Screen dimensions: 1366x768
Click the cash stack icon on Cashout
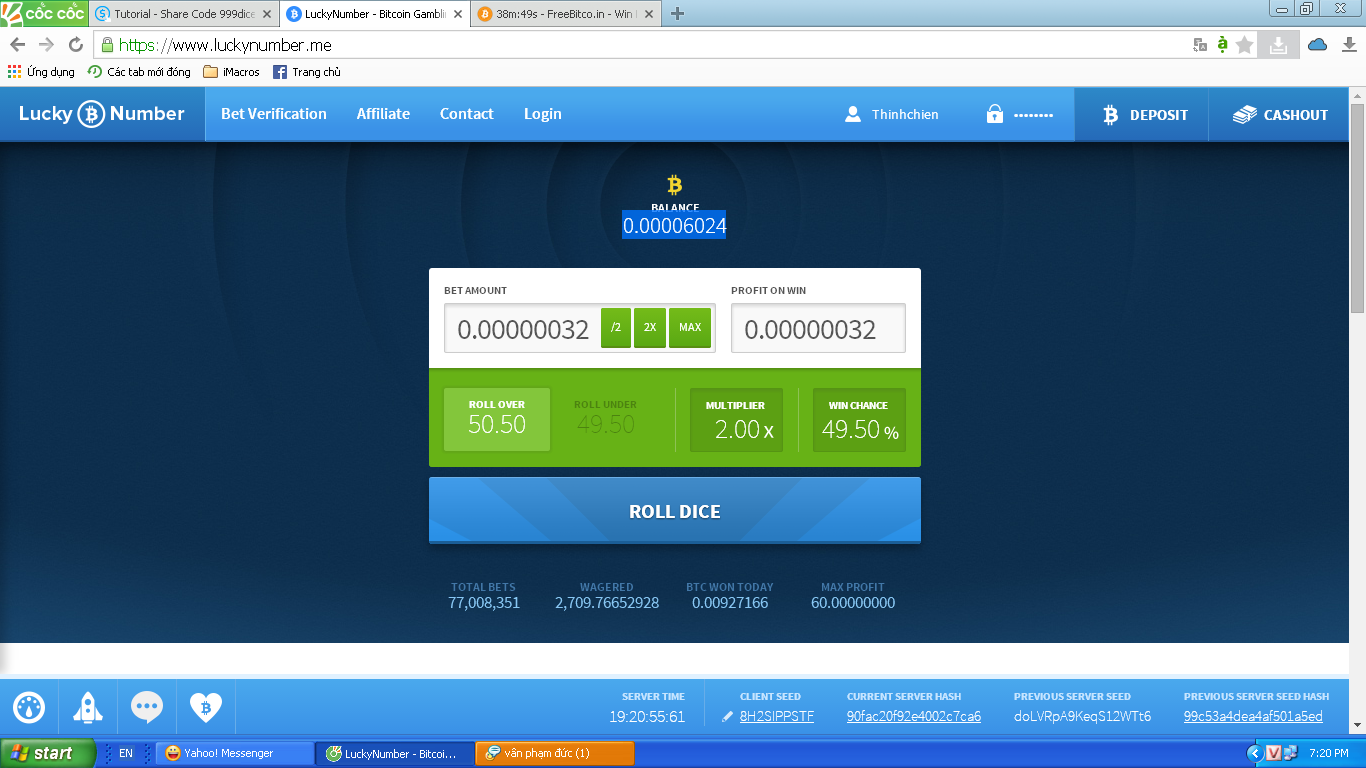(x=1244, y=115)
